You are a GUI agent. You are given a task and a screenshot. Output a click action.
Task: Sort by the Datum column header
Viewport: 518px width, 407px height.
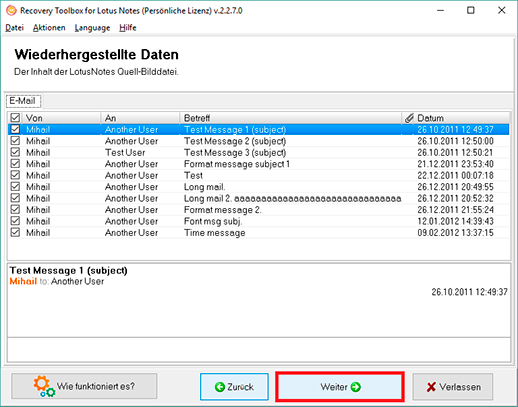[x=462, y=118]
